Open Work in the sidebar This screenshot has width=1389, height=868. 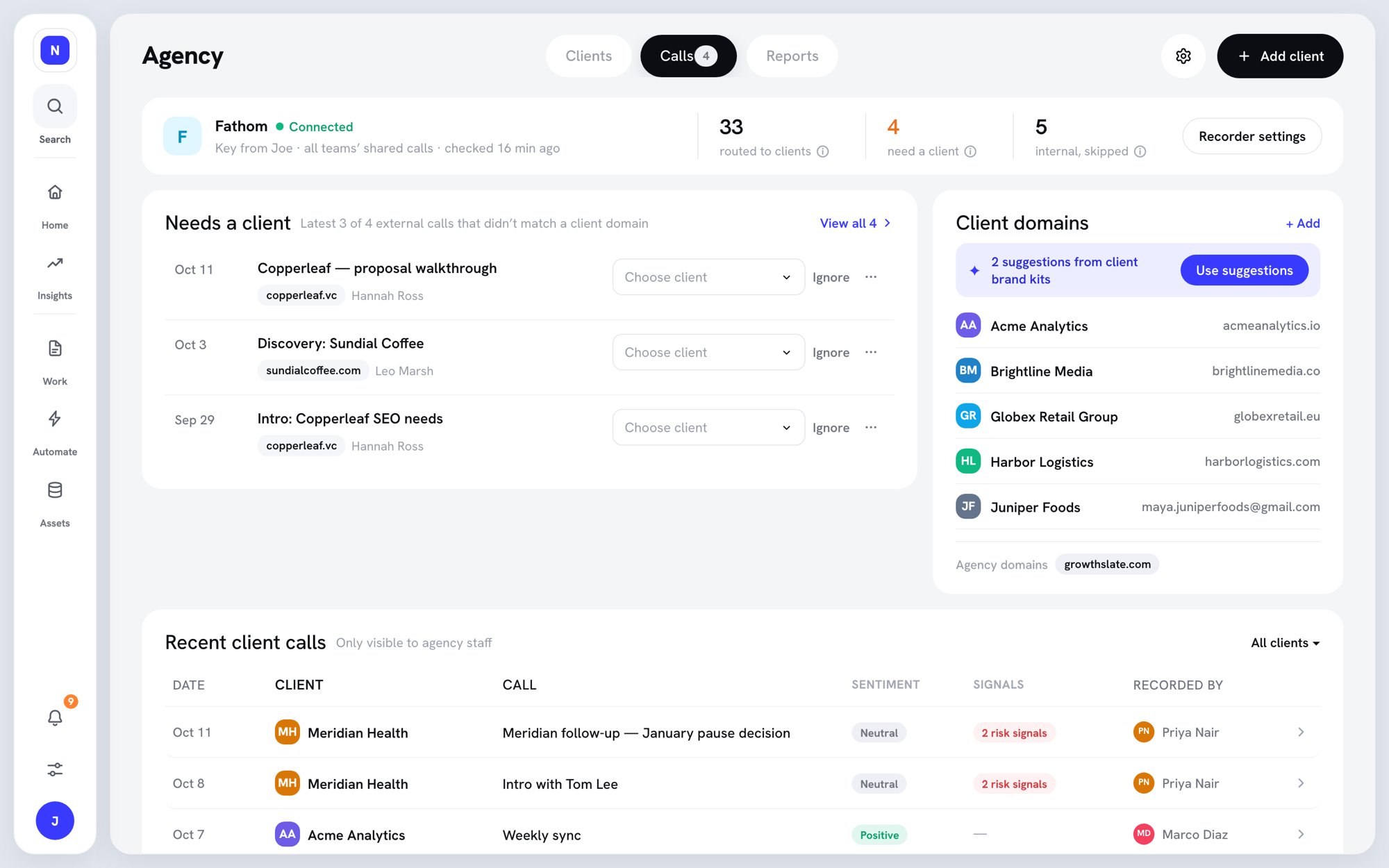click(x=55, y=362)
